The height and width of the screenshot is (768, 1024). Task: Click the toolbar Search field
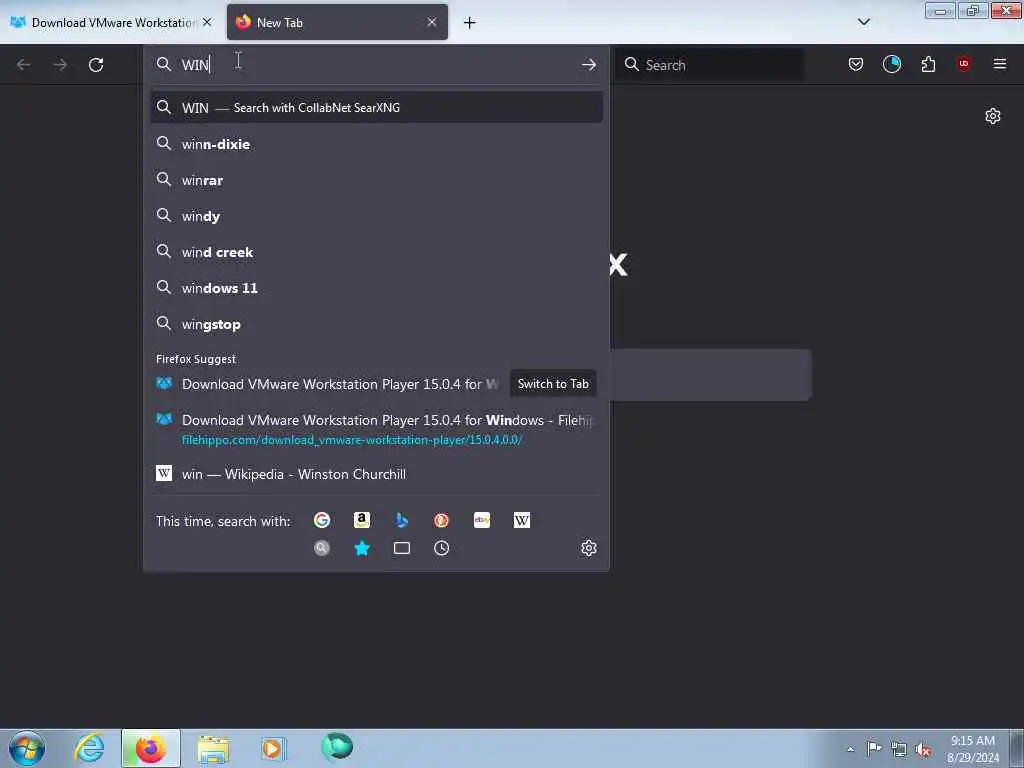coord(709,64)
